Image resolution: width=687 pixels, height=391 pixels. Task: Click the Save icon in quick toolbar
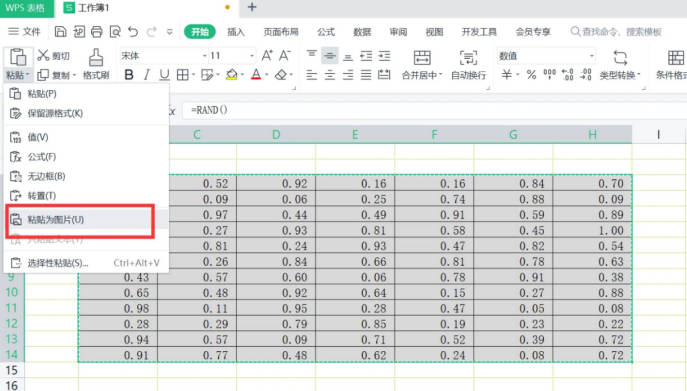(60, 32)
